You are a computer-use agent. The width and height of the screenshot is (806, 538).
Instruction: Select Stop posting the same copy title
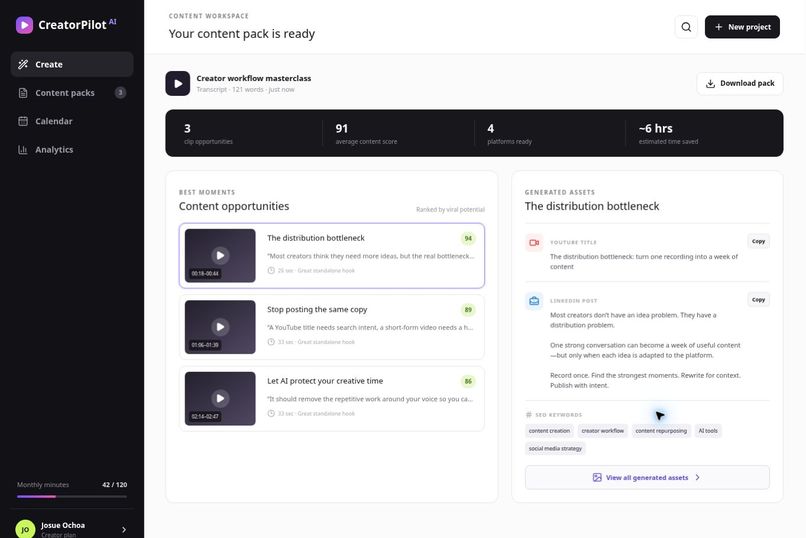pos(317,309)
